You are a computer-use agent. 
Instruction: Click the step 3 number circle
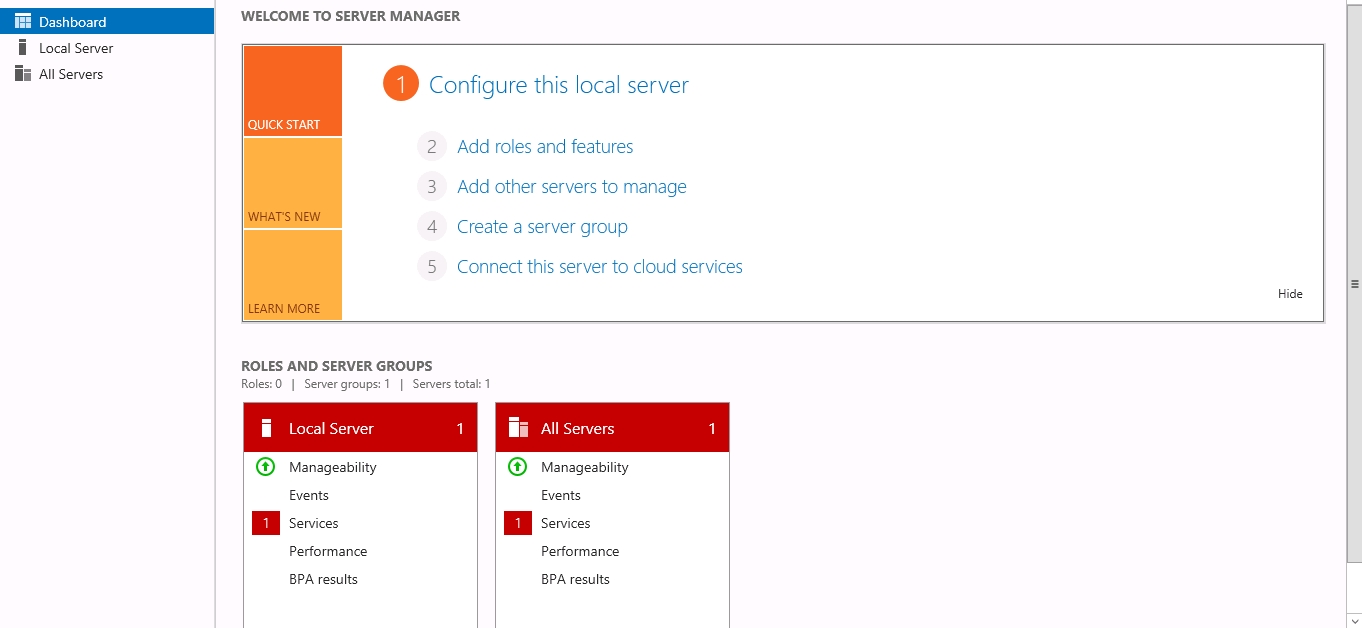432,187
